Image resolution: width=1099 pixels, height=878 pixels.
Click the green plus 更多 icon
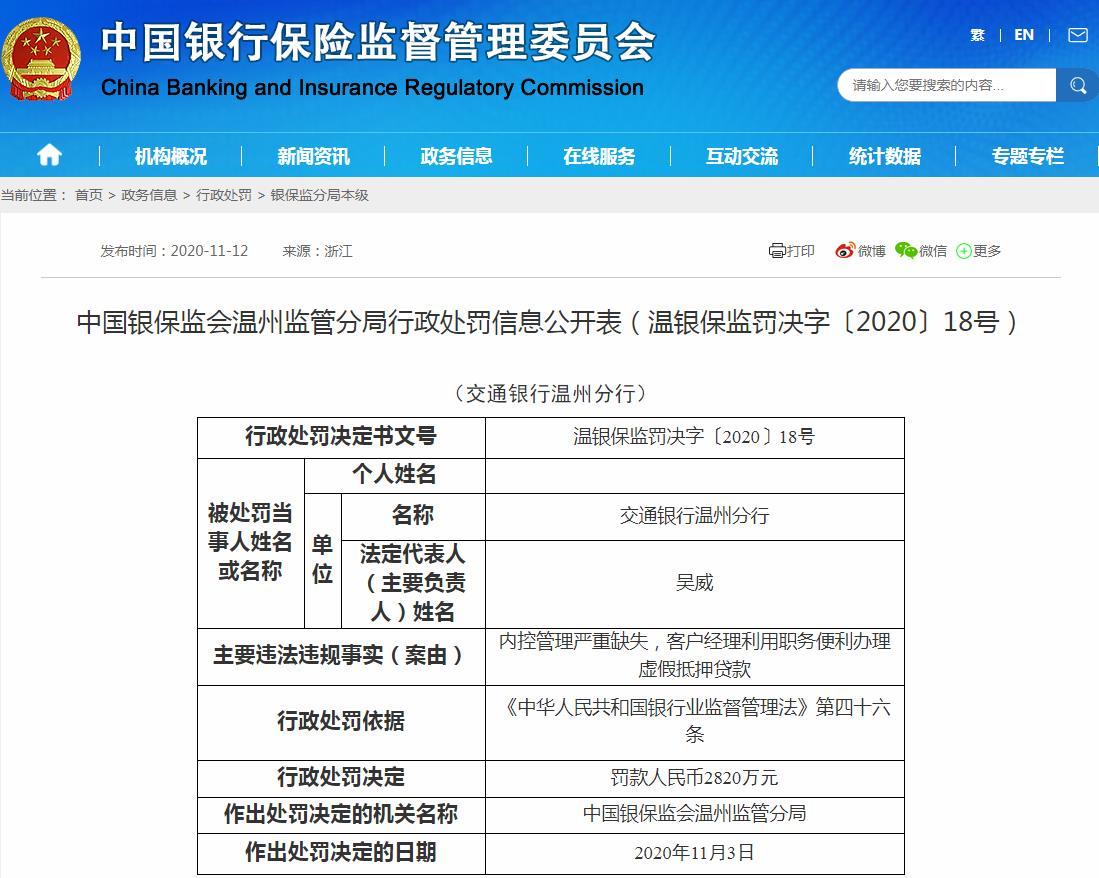click(x=964, y=251)
